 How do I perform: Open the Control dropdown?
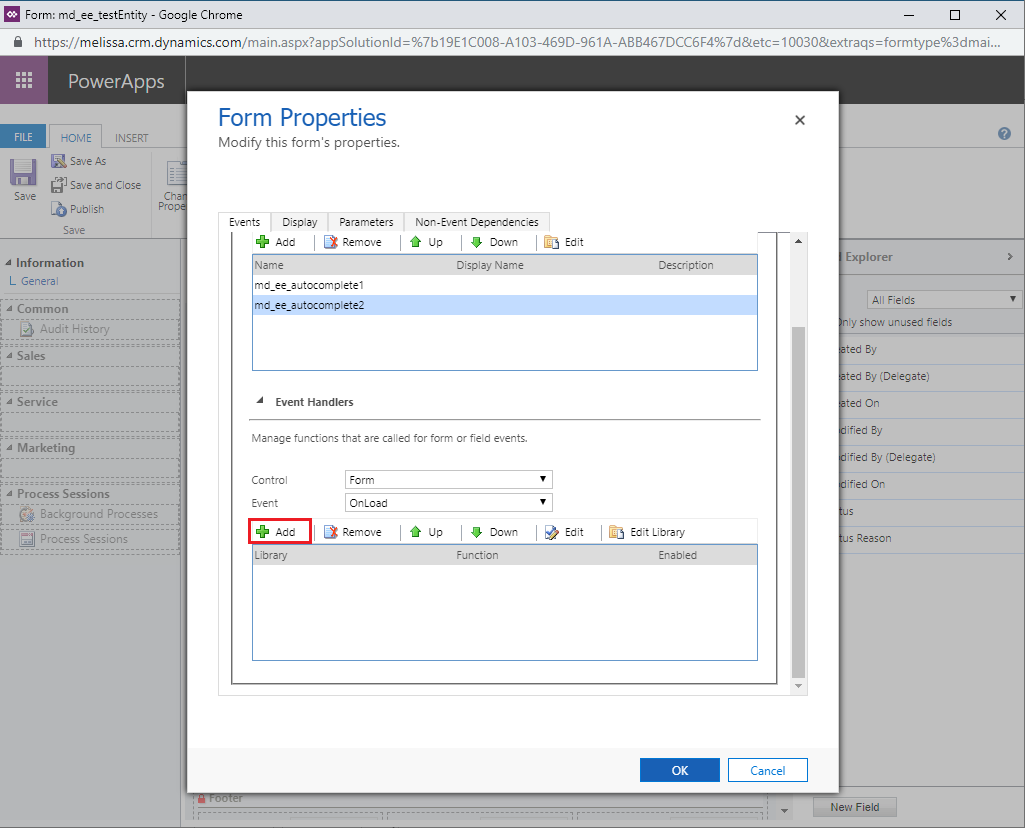[448, 480]
